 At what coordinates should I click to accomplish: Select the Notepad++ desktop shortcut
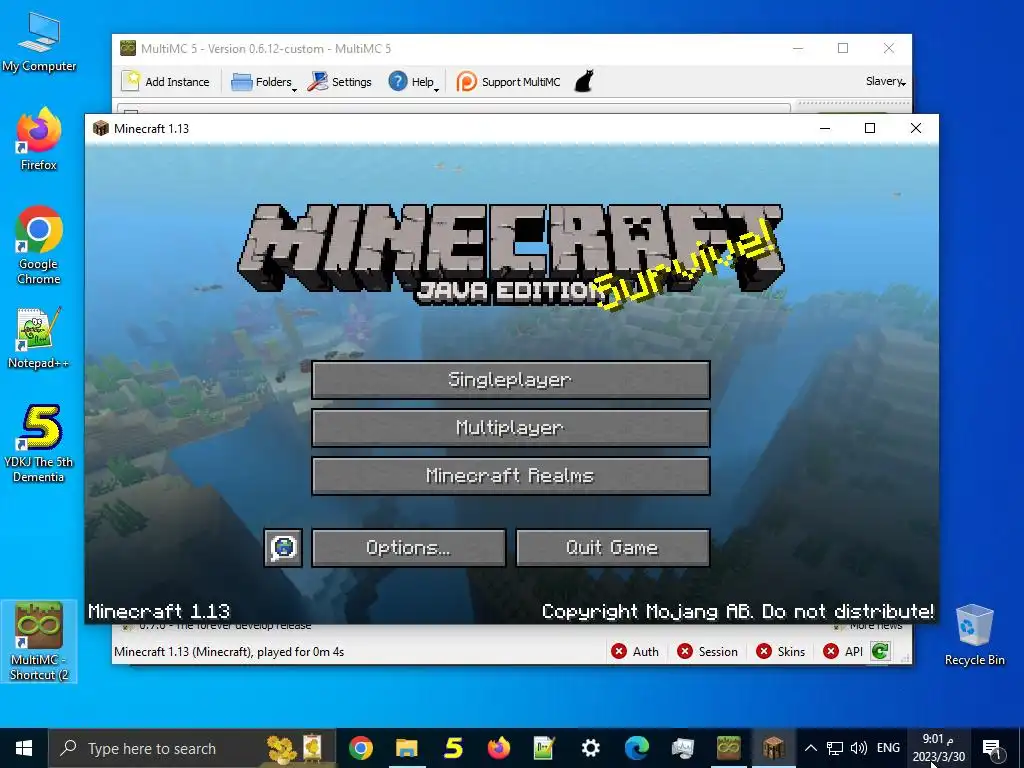tap(39, 338)
